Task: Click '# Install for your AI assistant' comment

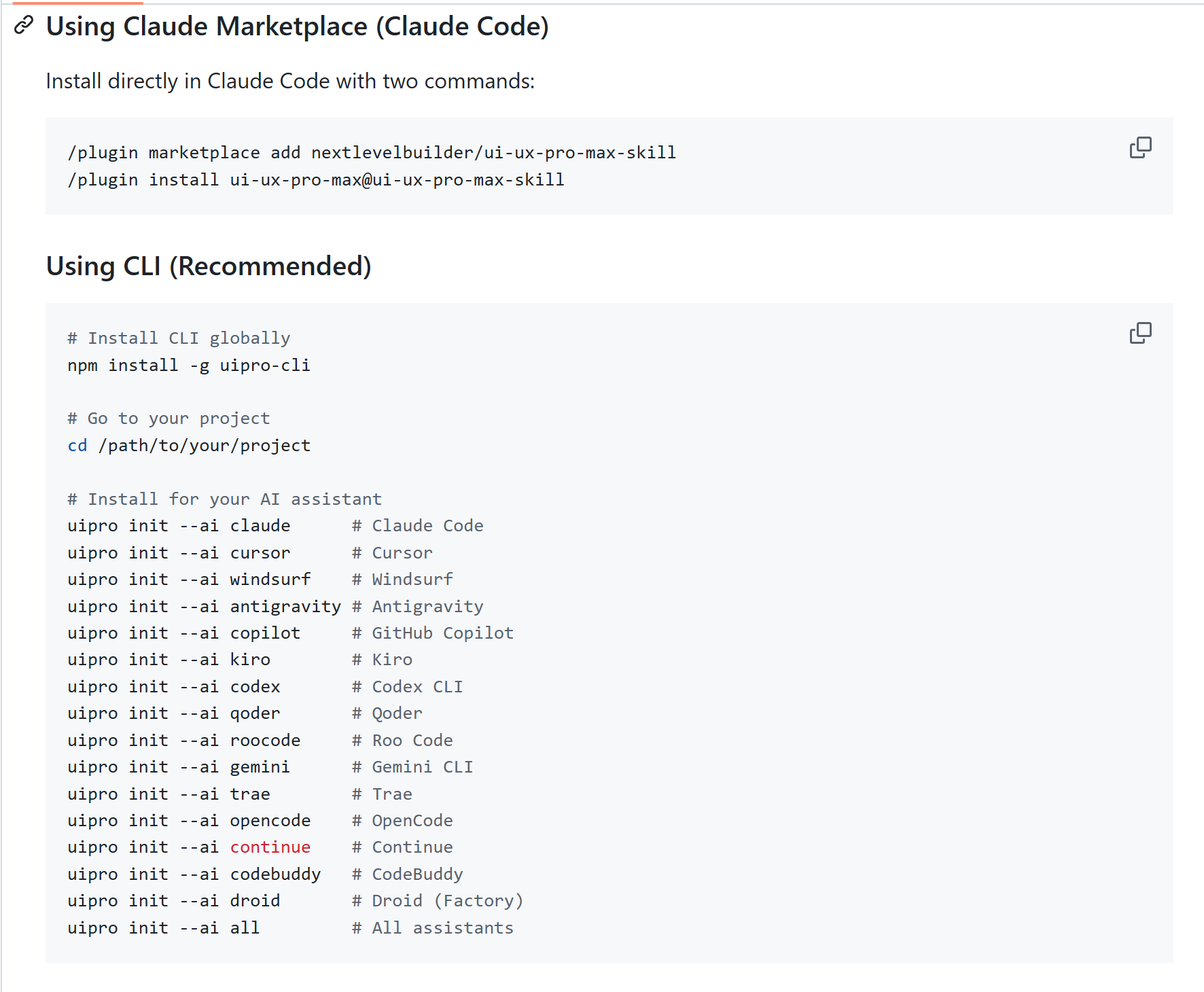Action: 224,499
